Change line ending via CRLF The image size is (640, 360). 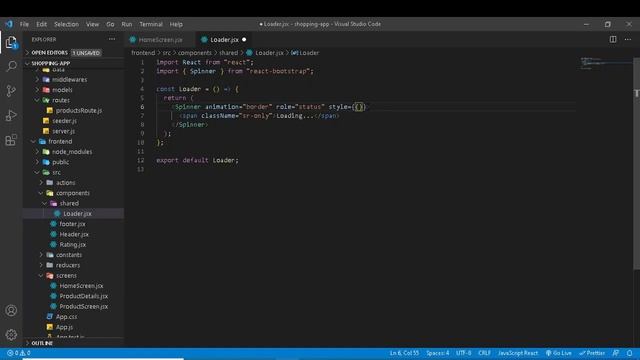484,353
